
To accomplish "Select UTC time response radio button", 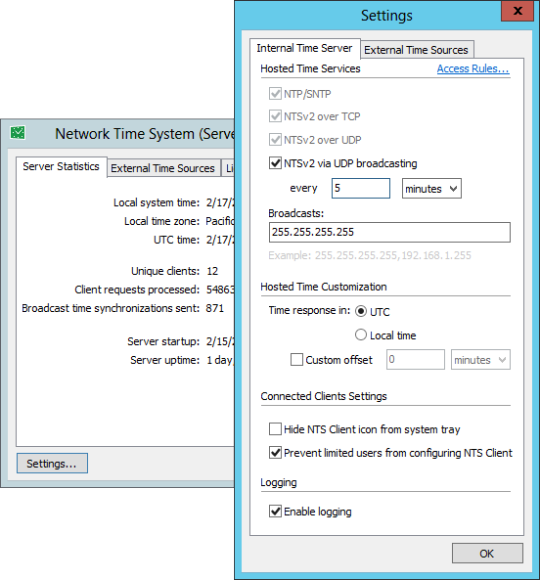I will pos(361,311).
